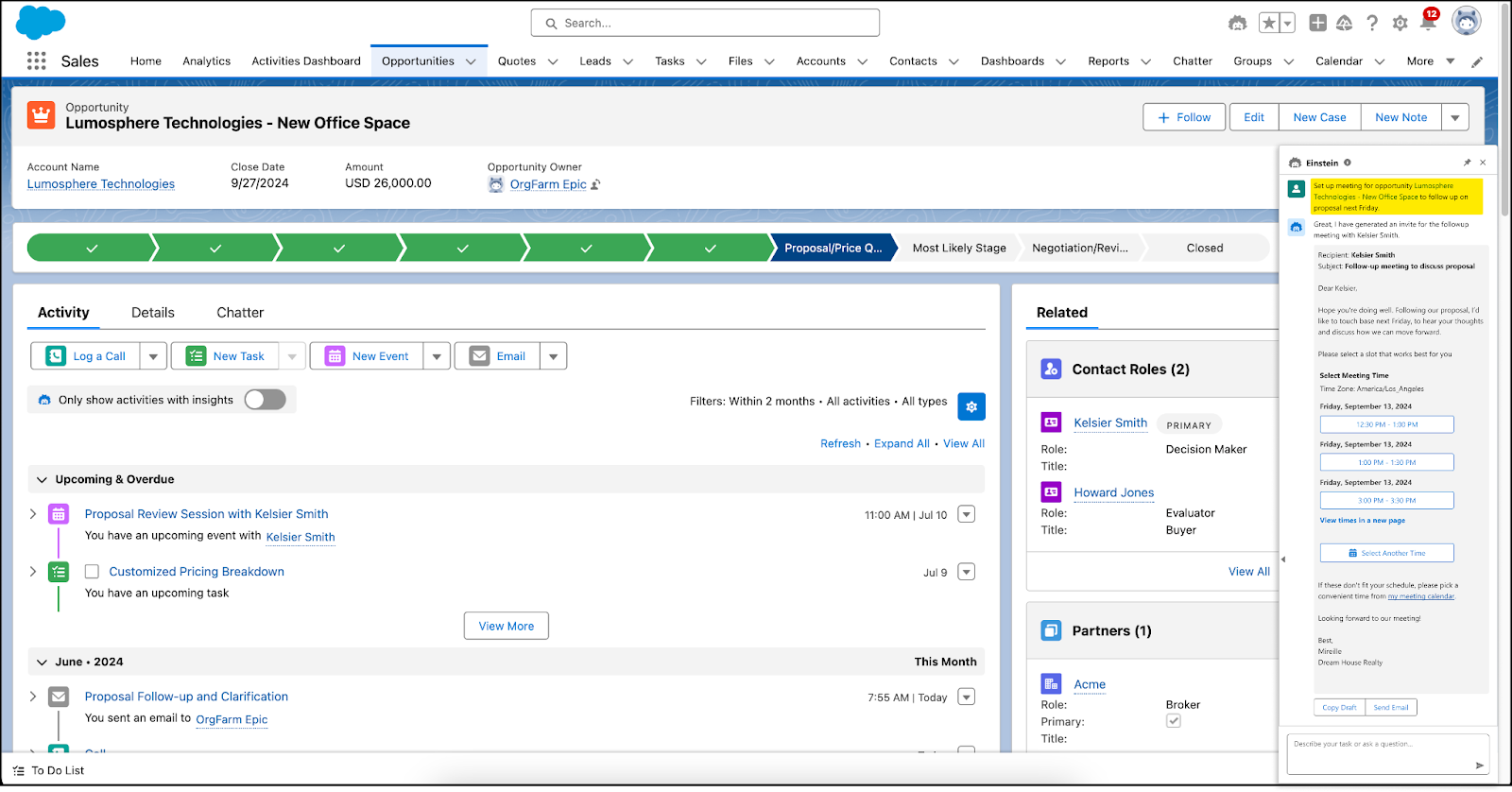Open the user profile avatar

pos(1467,21)
